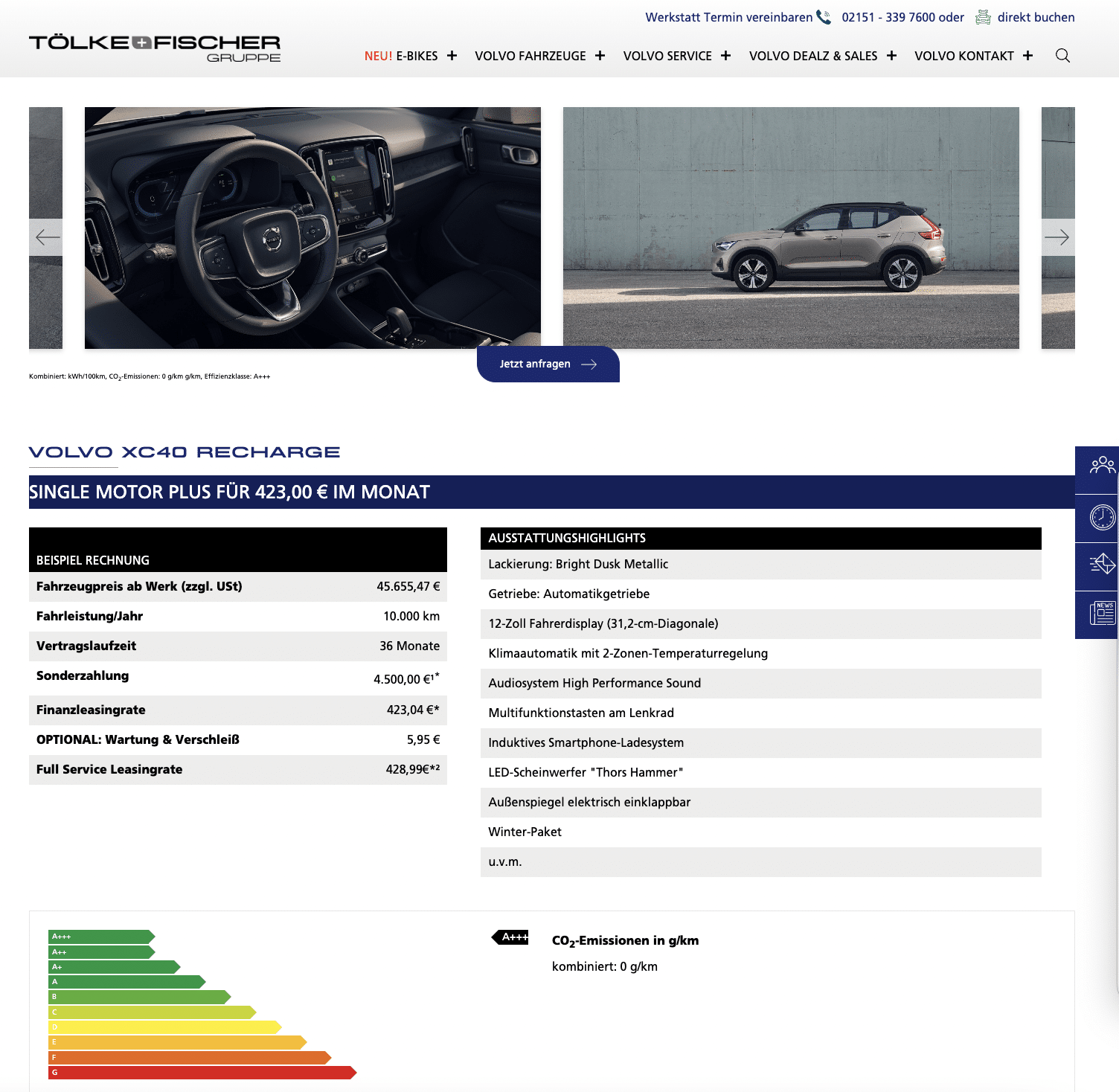Open the VOLVO DEALZ & SALES menu

pos(813,56)
